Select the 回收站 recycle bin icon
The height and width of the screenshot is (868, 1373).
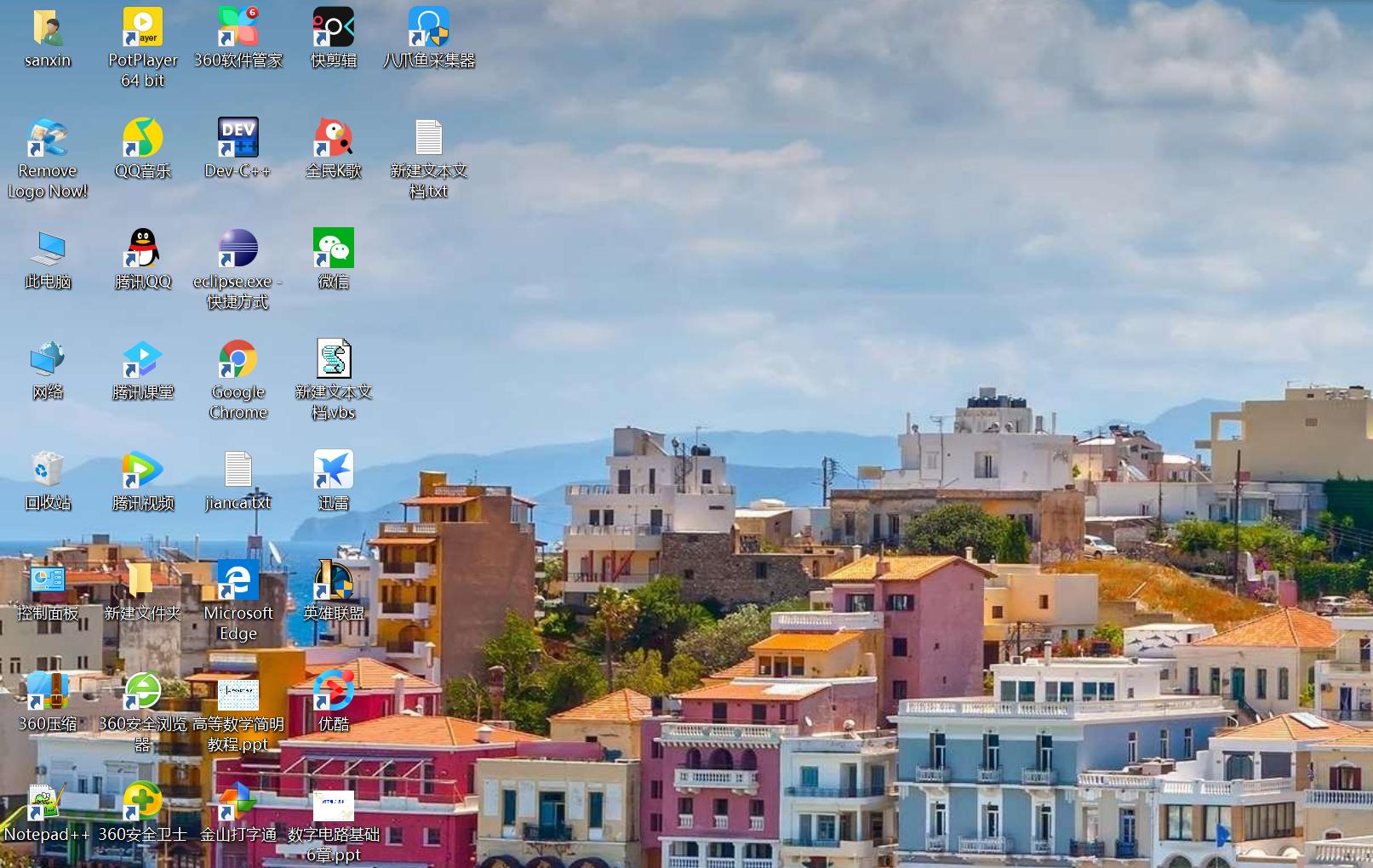(x=48, y=471)
